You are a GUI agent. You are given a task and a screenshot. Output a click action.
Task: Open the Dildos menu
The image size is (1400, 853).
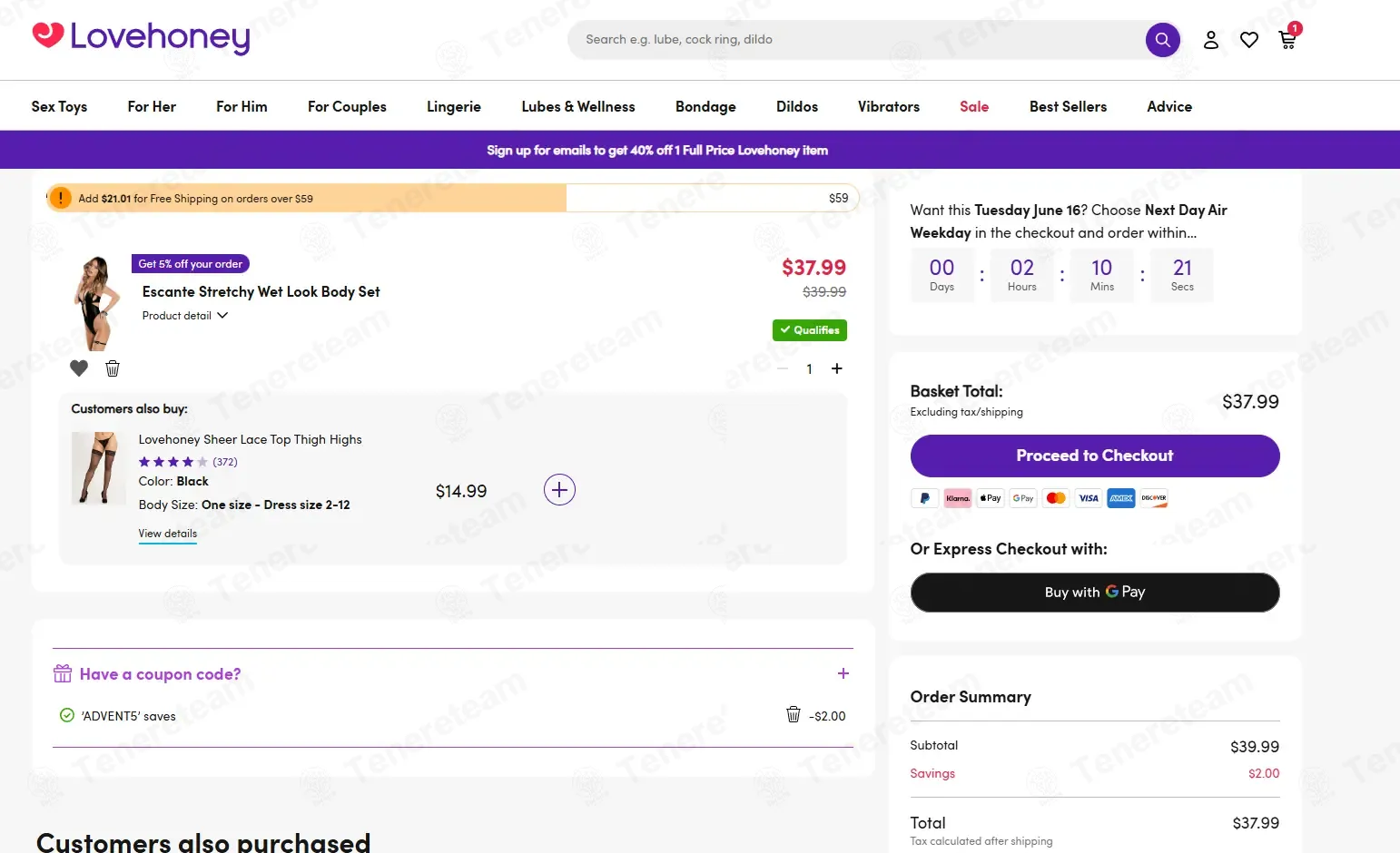pyautogui.click(x=797, y=106)
